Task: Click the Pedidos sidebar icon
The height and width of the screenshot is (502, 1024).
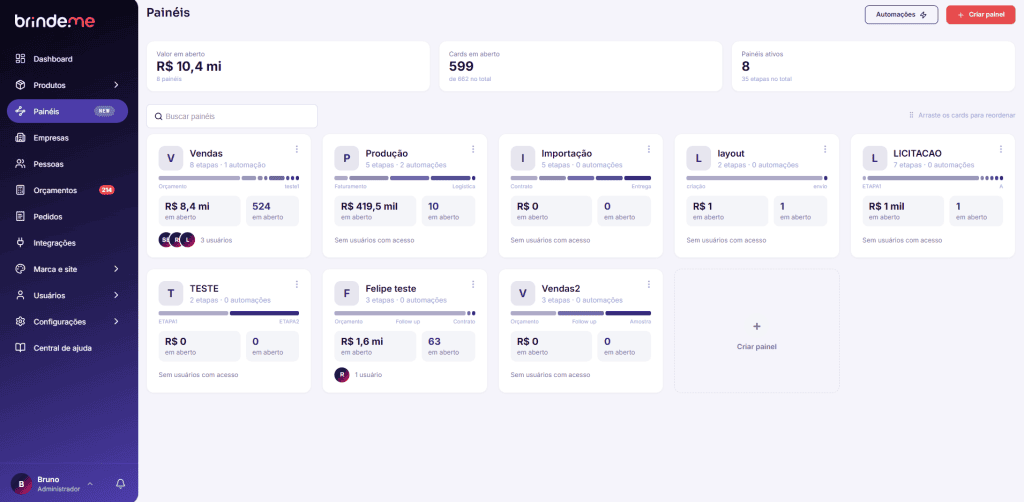Action: point(20,217)
